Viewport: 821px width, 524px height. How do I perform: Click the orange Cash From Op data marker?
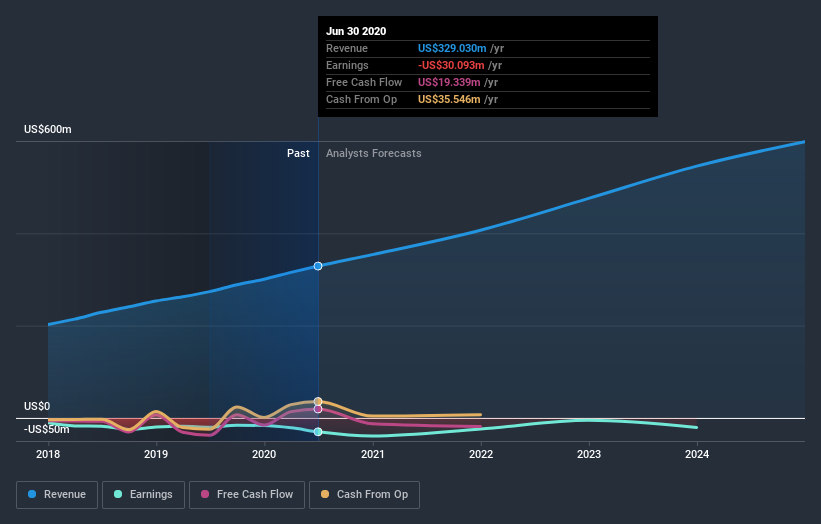[x=318, y=402]
